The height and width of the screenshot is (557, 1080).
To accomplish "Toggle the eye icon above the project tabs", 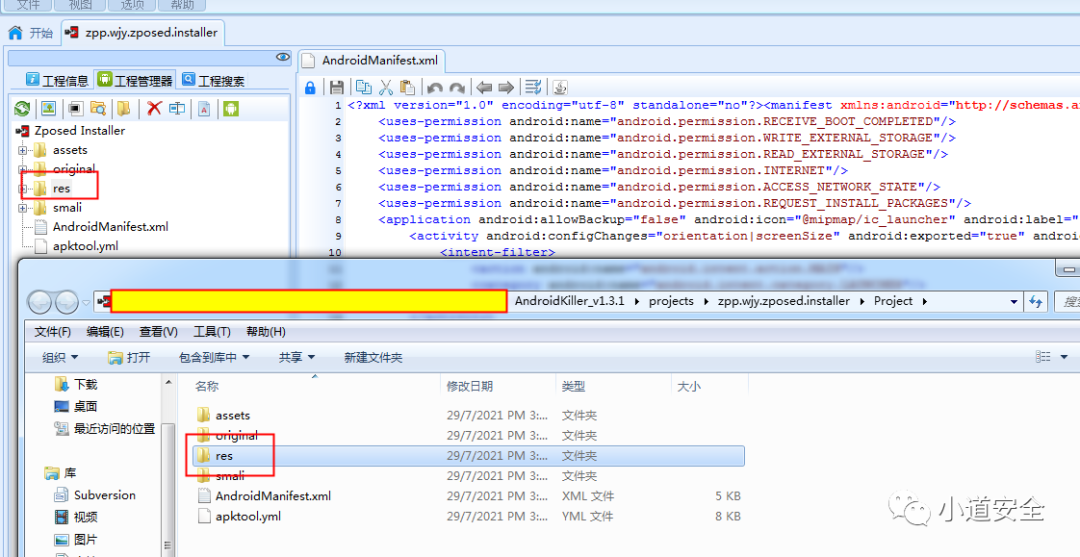I will (x=283, y=57).
